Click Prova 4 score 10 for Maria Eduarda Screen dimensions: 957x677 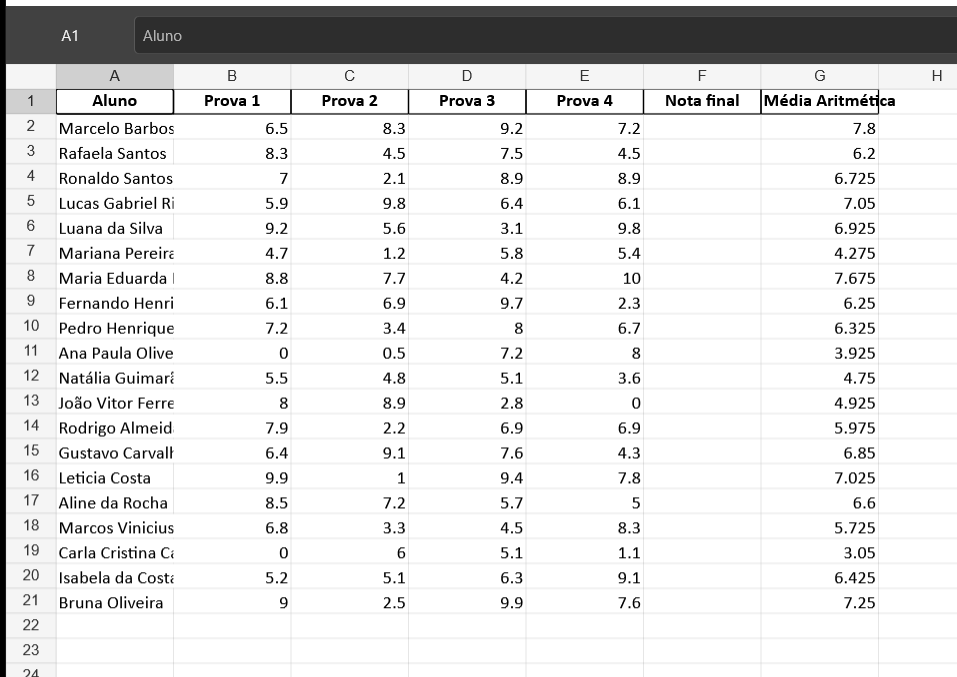[584, 278]
